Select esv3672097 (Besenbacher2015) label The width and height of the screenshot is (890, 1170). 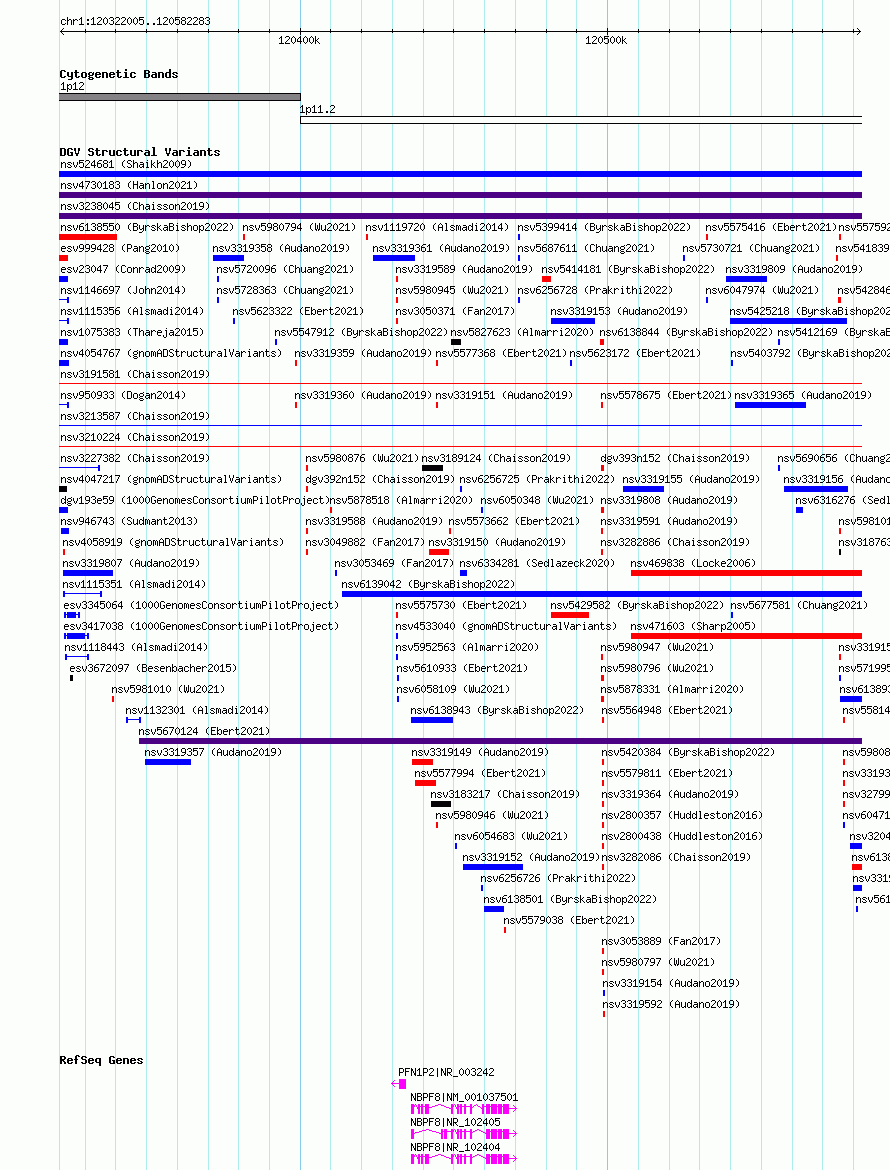pyautogui.click(x=153, y=668)
